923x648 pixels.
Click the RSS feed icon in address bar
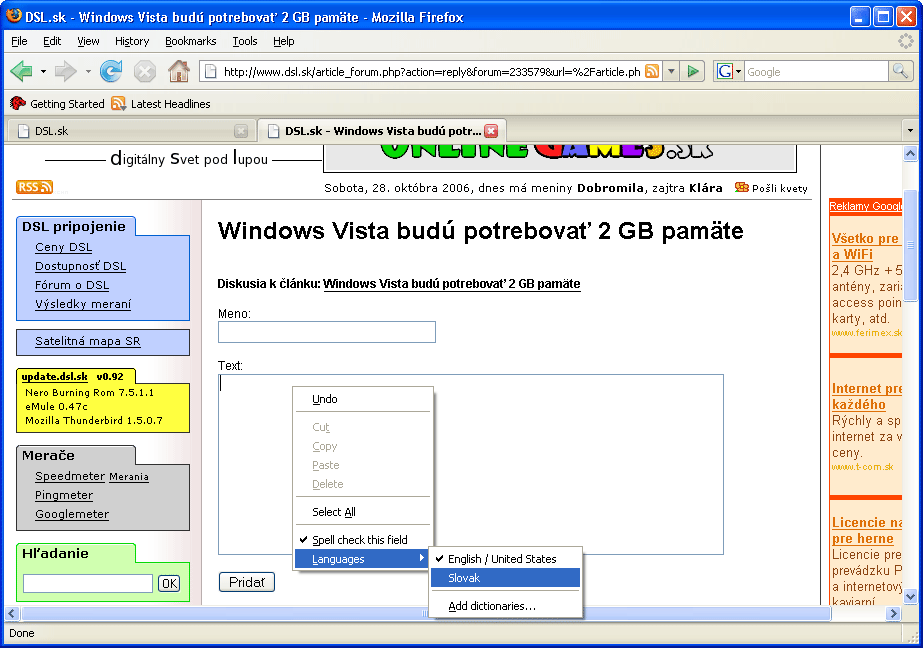(x=652, y=72)
